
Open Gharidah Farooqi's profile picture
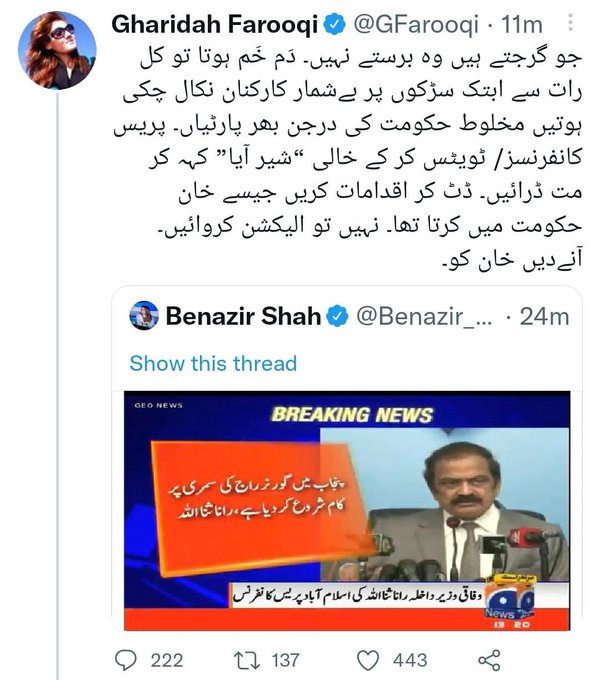pyautogui.click(x=57, y=50)
